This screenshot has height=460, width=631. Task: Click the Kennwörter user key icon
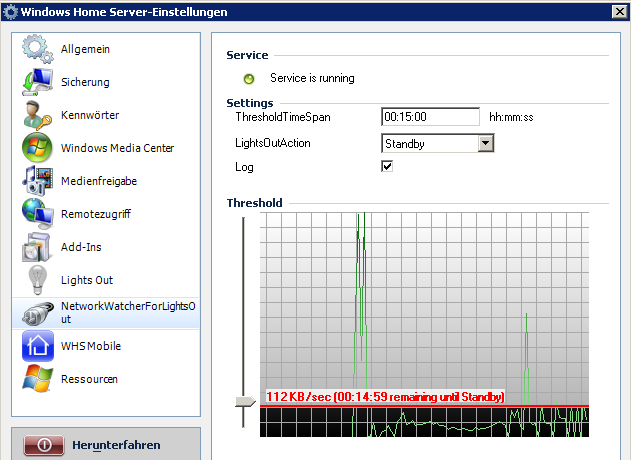point(38,115)
